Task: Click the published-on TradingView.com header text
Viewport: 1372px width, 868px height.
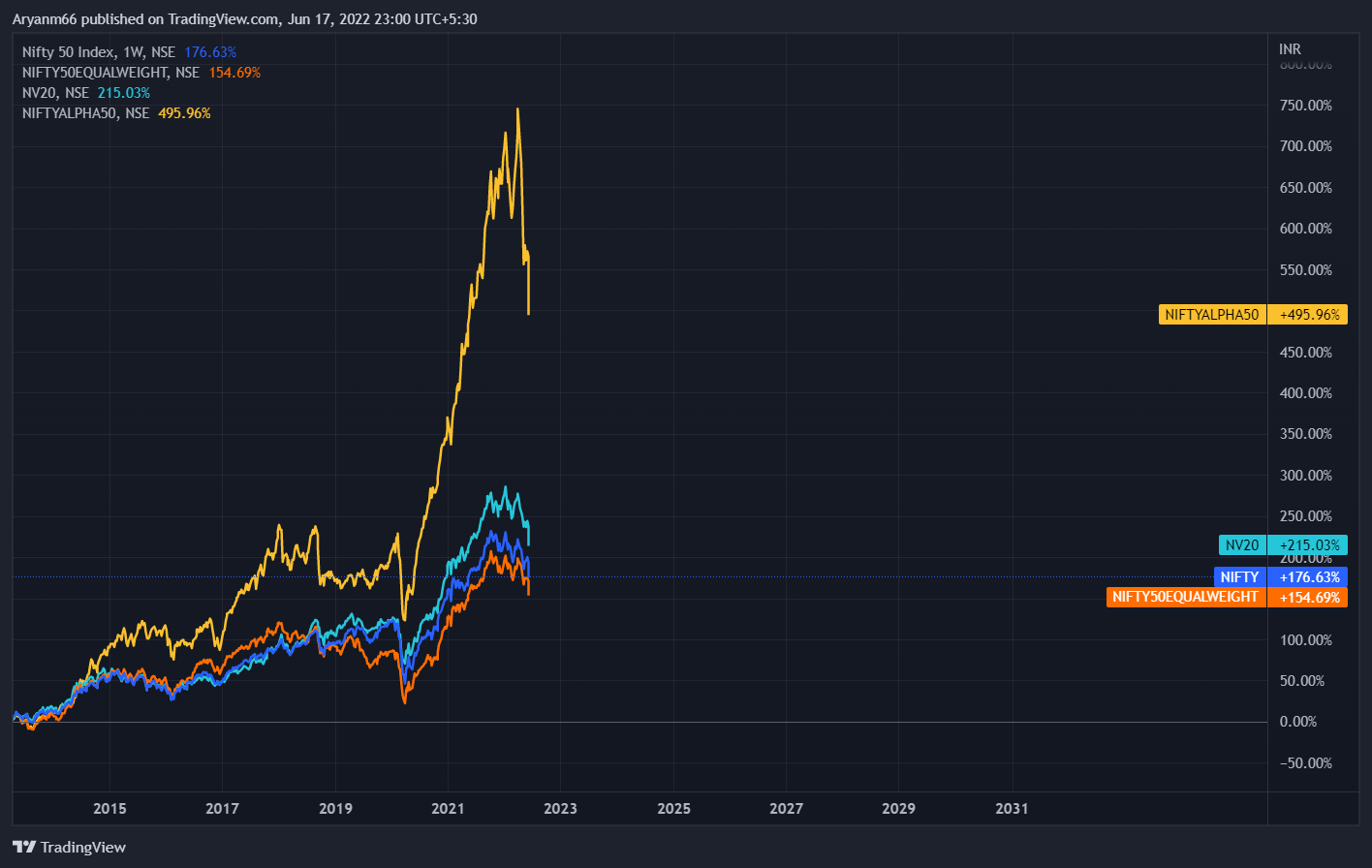Action: click(244, 18)
